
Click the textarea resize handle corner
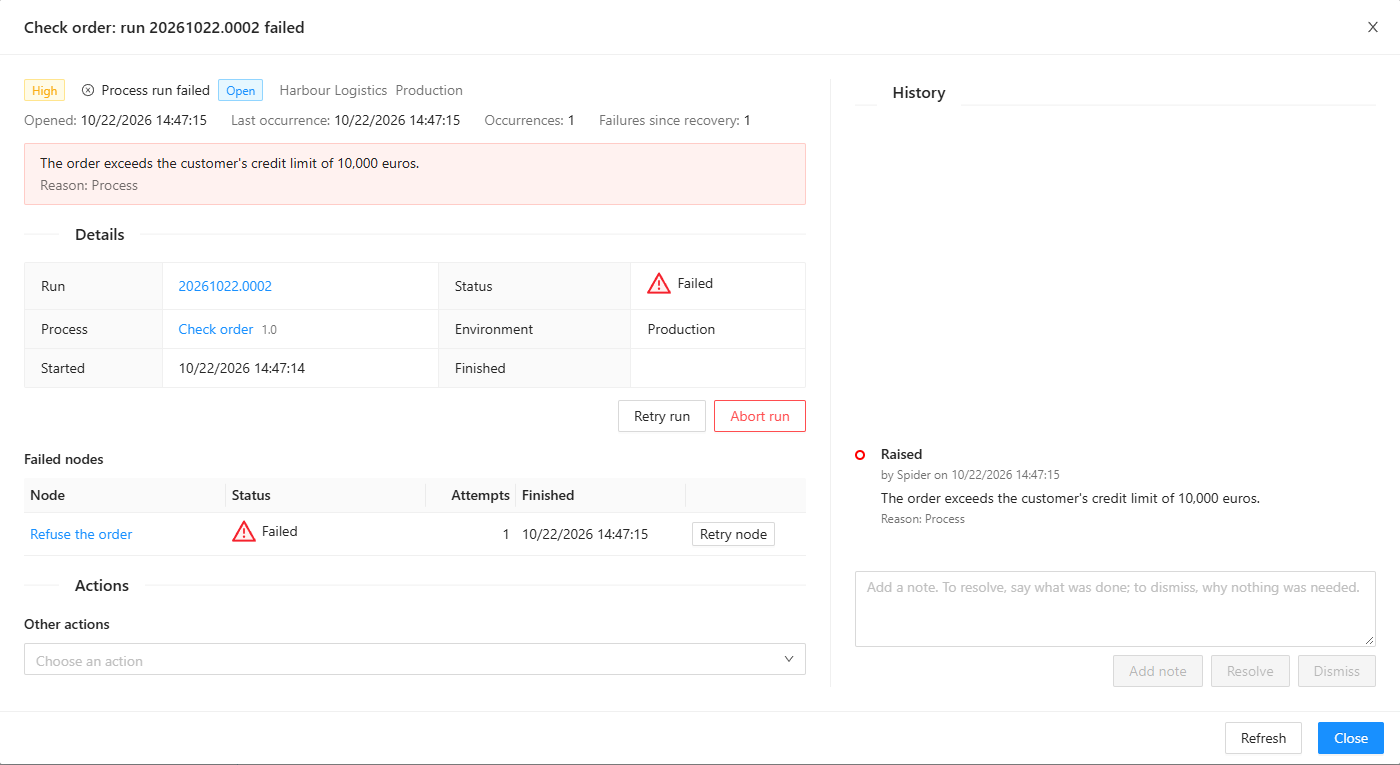point(1369,640)
